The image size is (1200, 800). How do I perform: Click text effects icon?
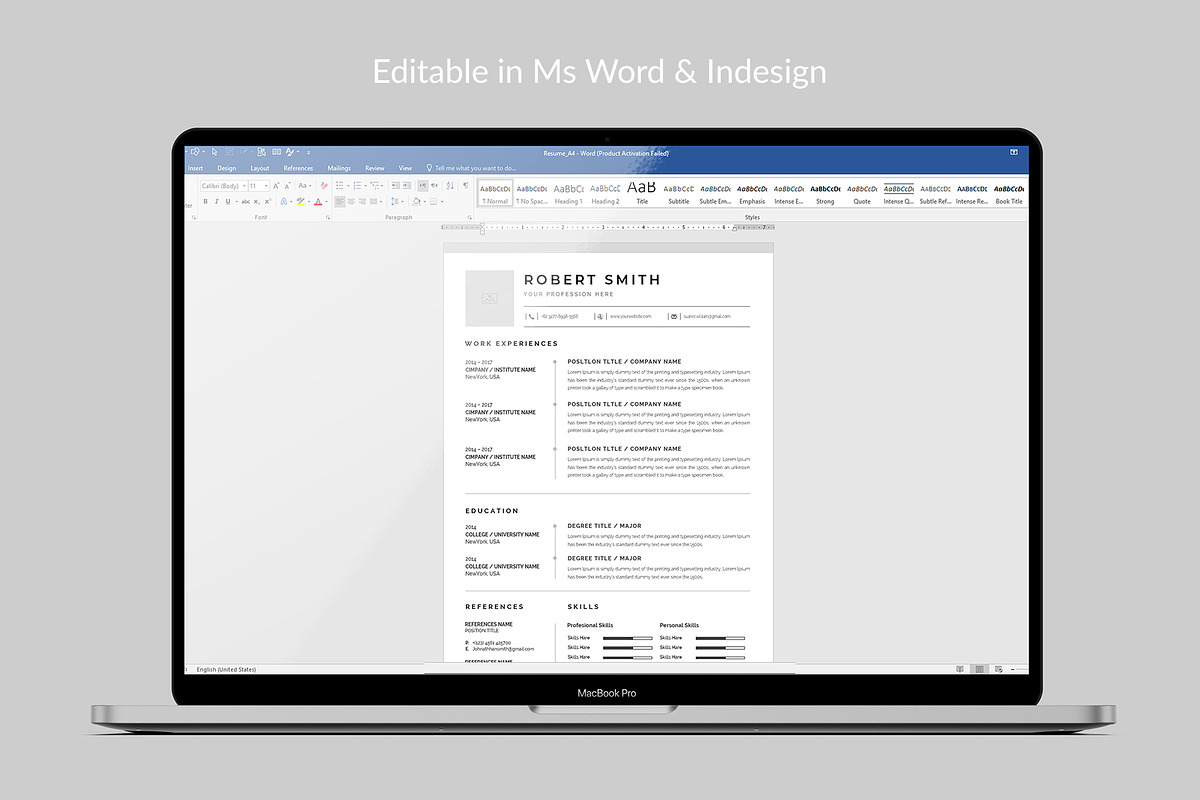[284, 201]
